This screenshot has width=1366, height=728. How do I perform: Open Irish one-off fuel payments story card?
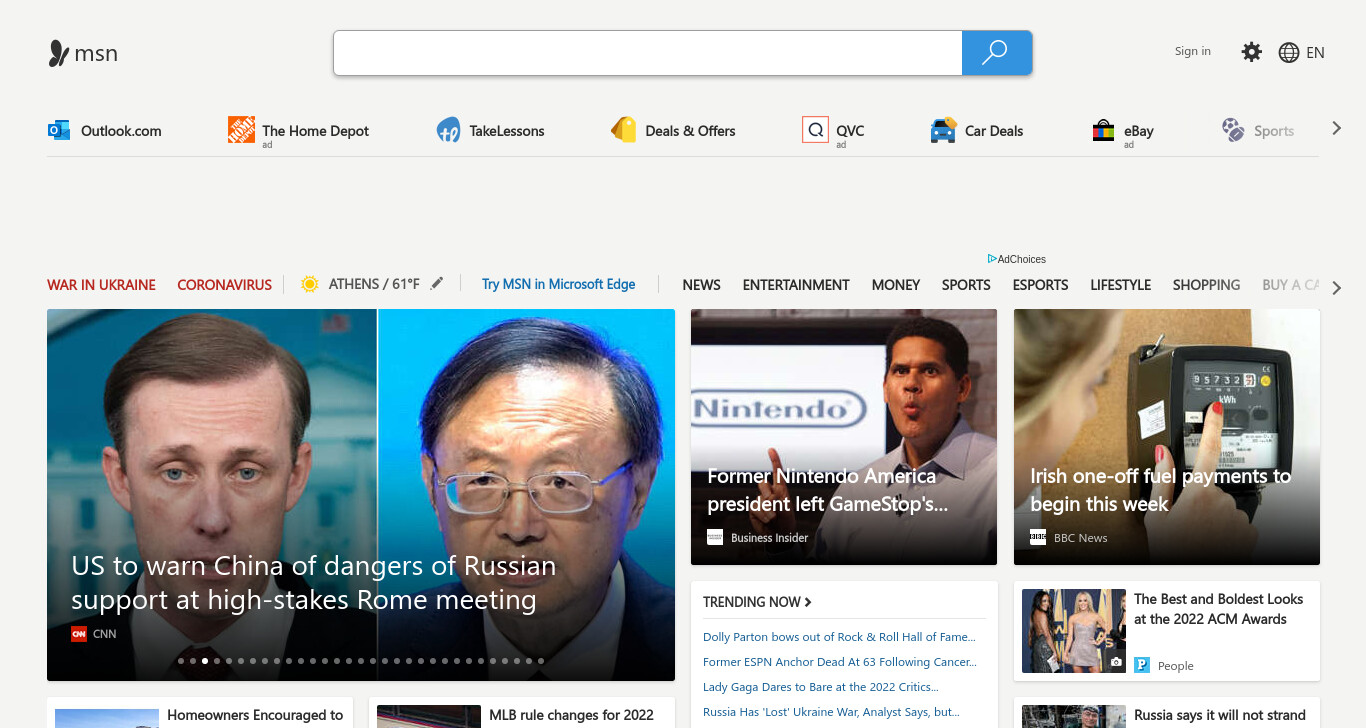(x=1167, y=437)
